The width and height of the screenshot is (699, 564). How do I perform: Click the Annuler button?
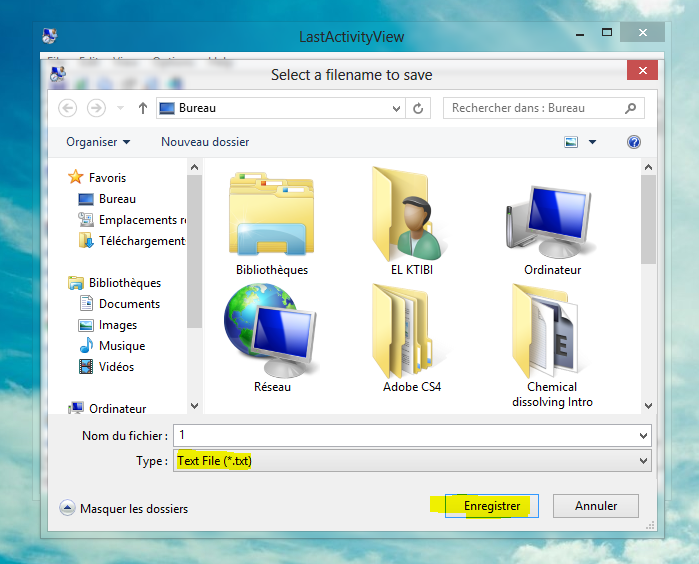[x=596, y=506]
